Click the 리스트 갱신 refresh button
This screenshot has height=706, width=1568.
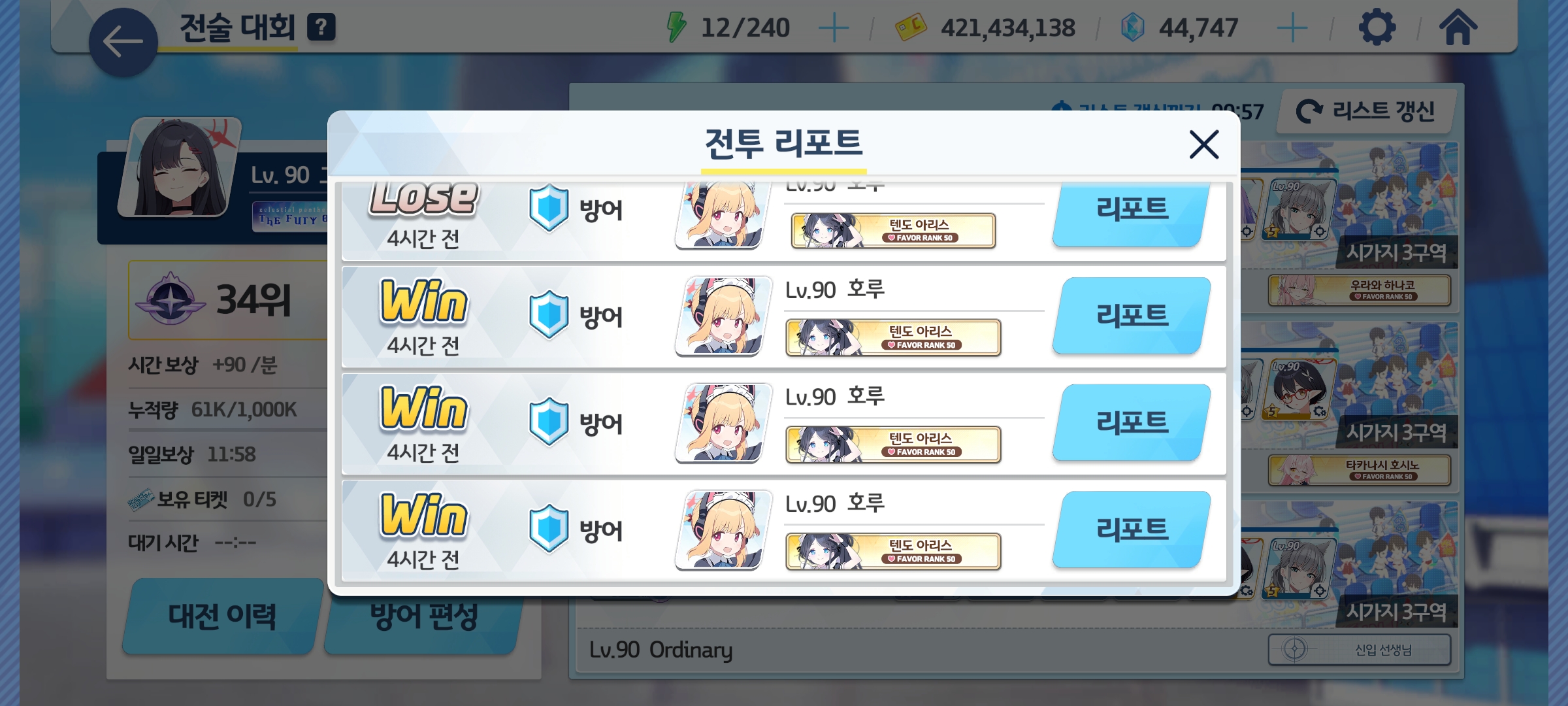coord(1366,110)
